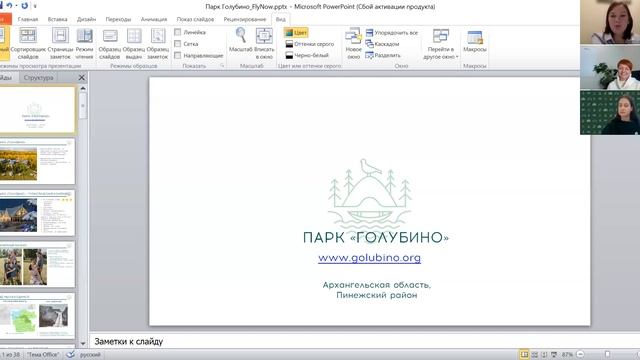Screen dimensions: 640x360
Task: Fit slide to window (Вписать в окно)
Action: point(264,44)
